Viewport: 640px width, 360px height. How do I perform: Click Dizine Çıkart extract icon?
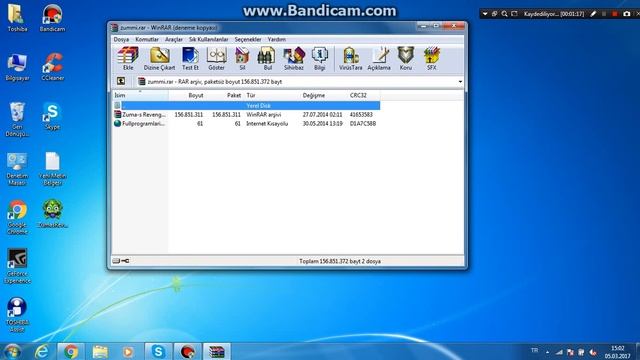(160, 58)
